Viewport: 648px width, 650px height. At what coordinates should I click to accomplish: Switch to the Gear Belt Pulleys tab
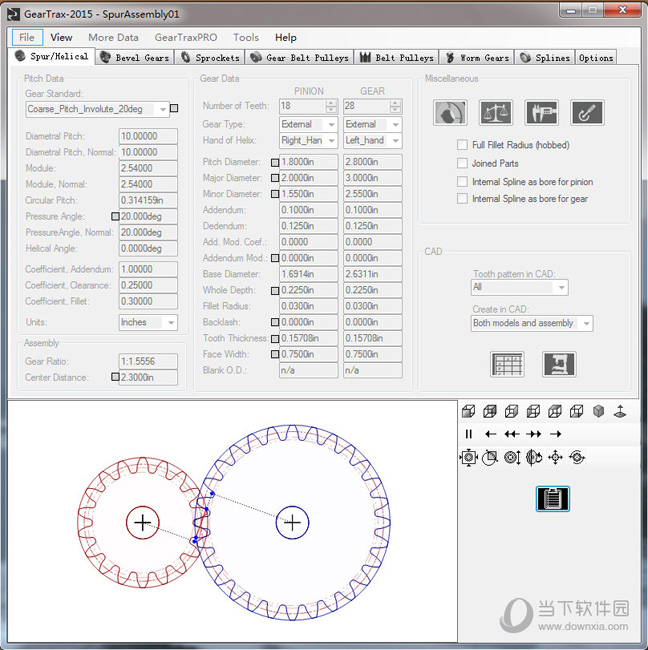pos(299,57)
